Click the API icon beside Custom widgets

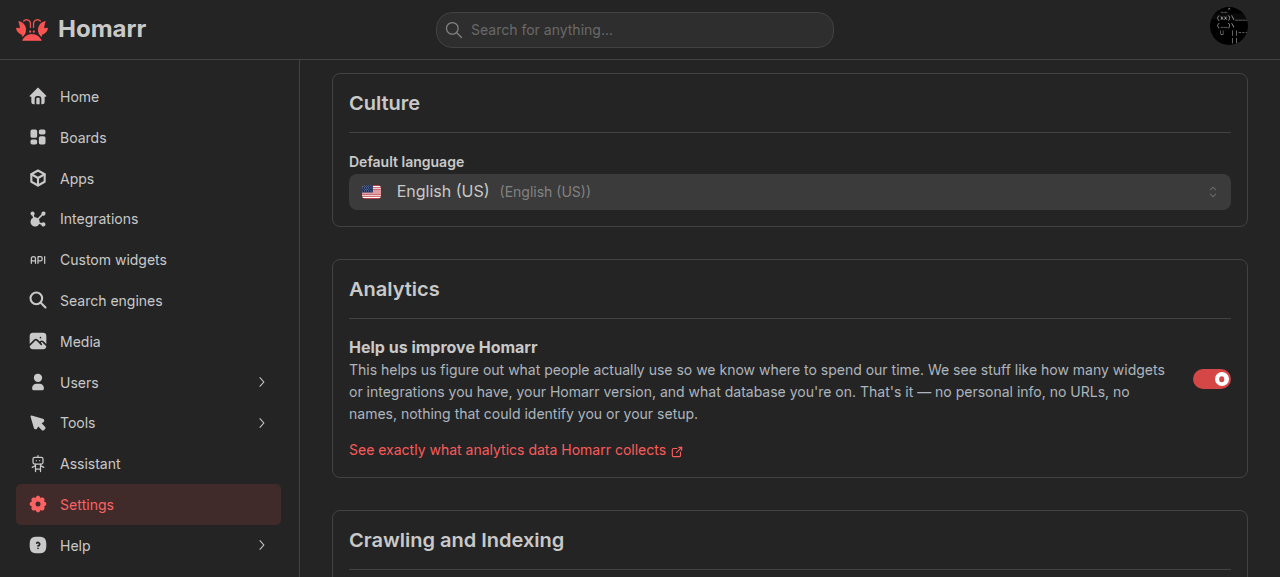(x=38, y=260)
